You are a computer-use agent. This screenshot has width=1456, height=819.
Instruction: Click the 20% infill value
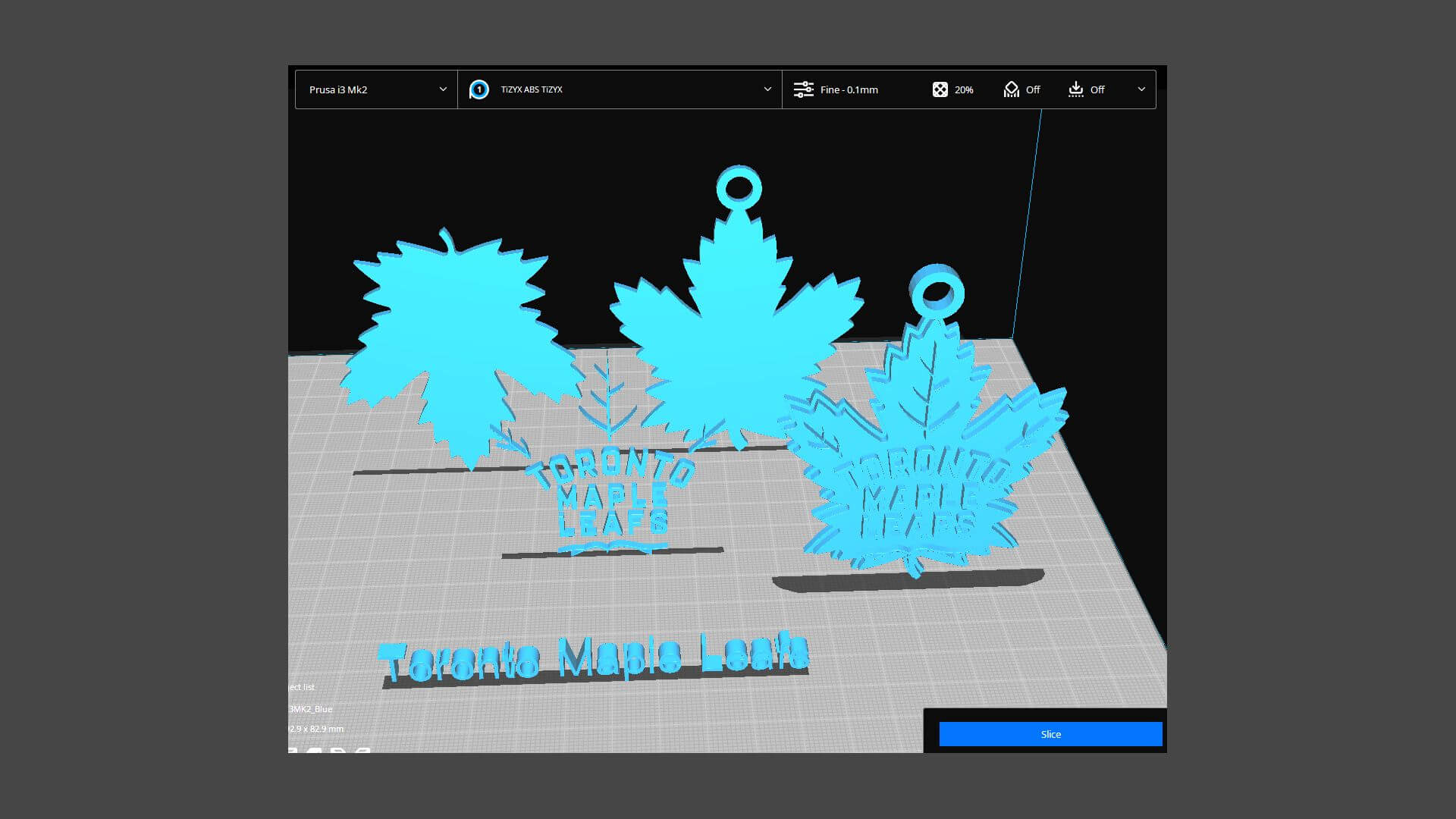click(x=964, y=89)
